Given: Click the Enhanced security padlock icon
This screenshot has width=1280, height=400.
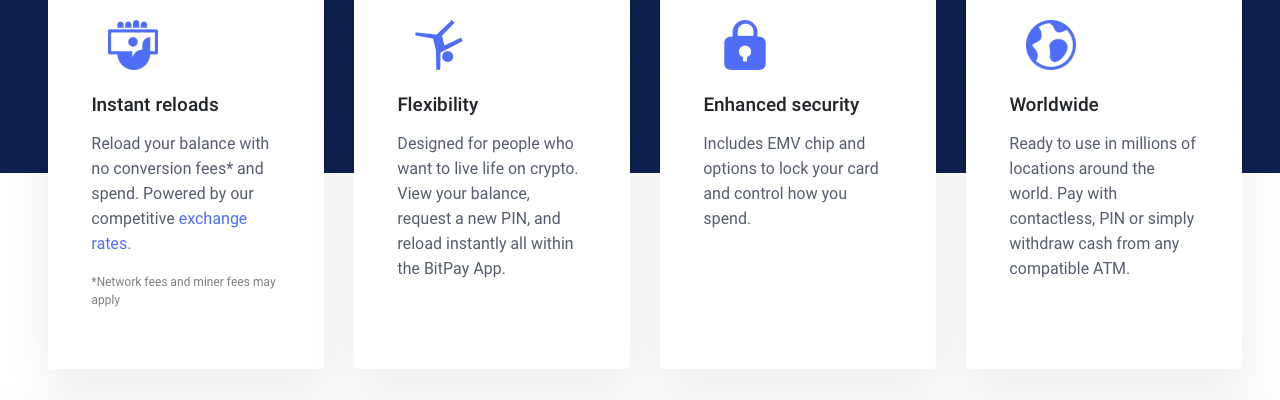Looking at the screenshot, I should point(745,45).
